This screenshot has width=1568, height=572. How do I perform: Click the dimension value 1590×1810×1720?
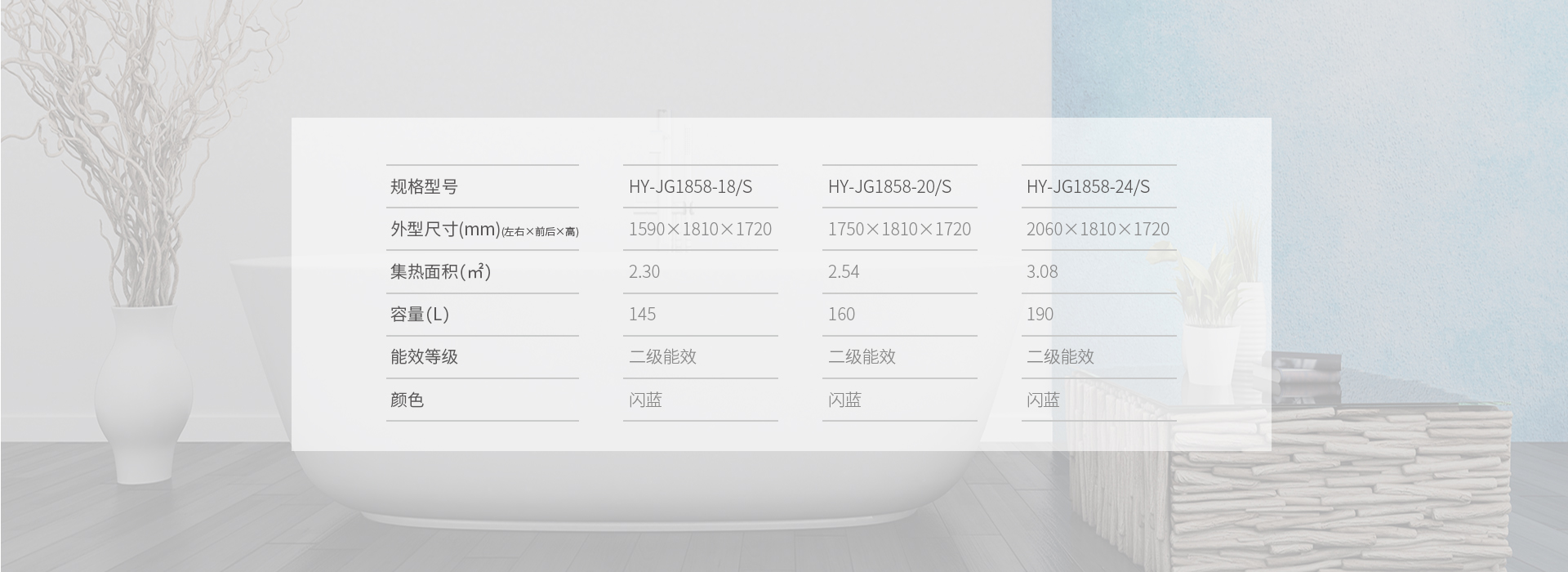700,229
